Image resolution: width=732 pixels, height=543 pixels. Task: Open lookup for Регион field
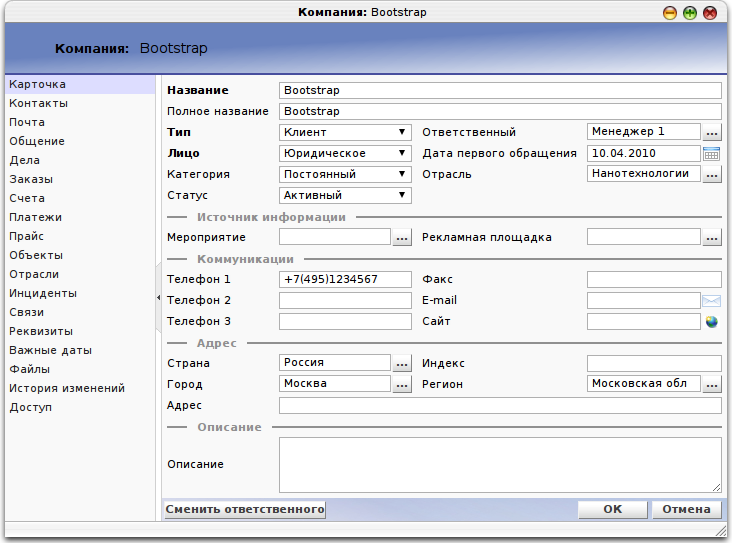712,384
